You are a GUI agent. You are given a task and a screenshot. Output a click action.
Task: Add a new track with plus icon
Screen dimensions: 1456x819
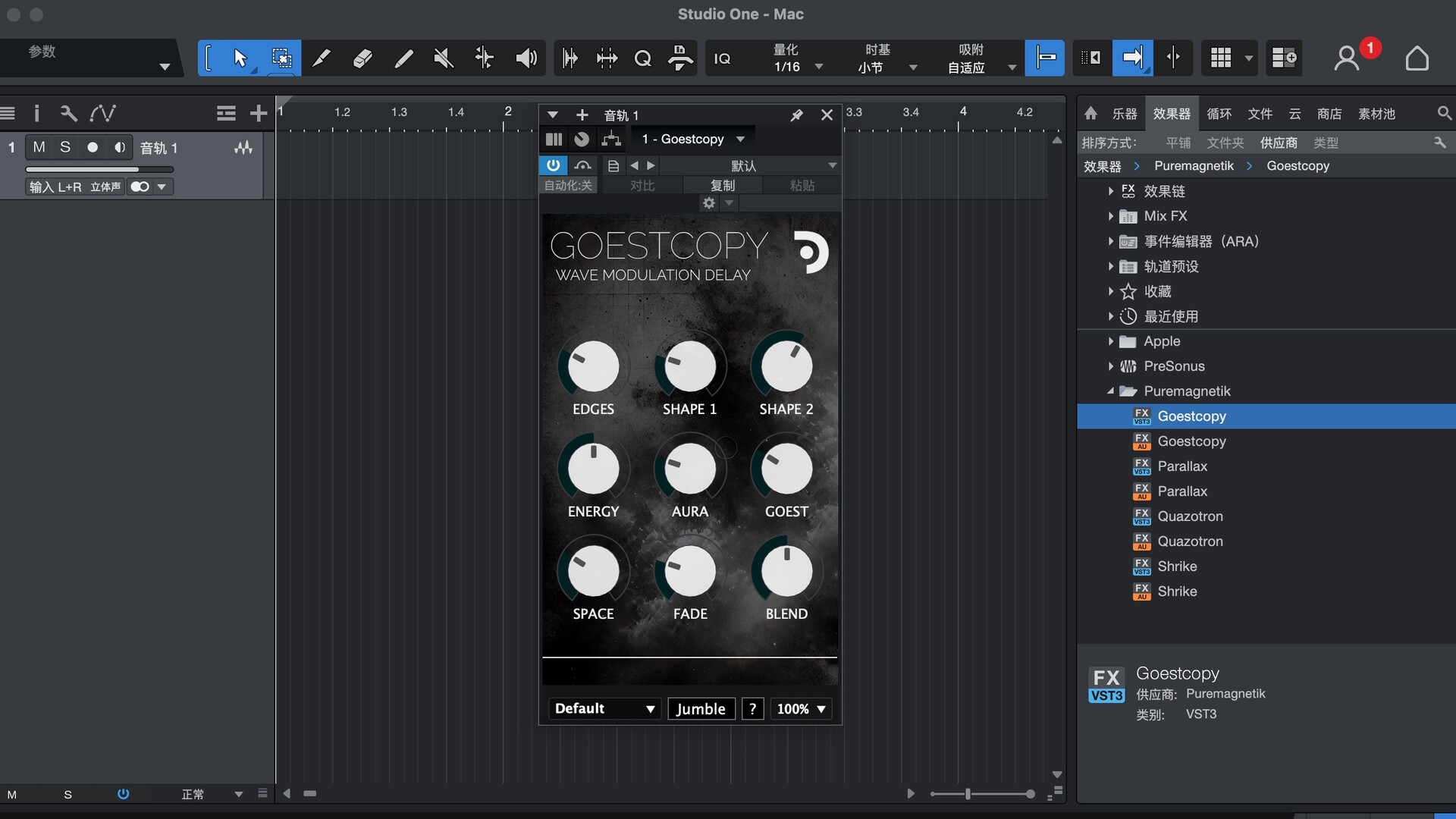(x=259, y=114)
